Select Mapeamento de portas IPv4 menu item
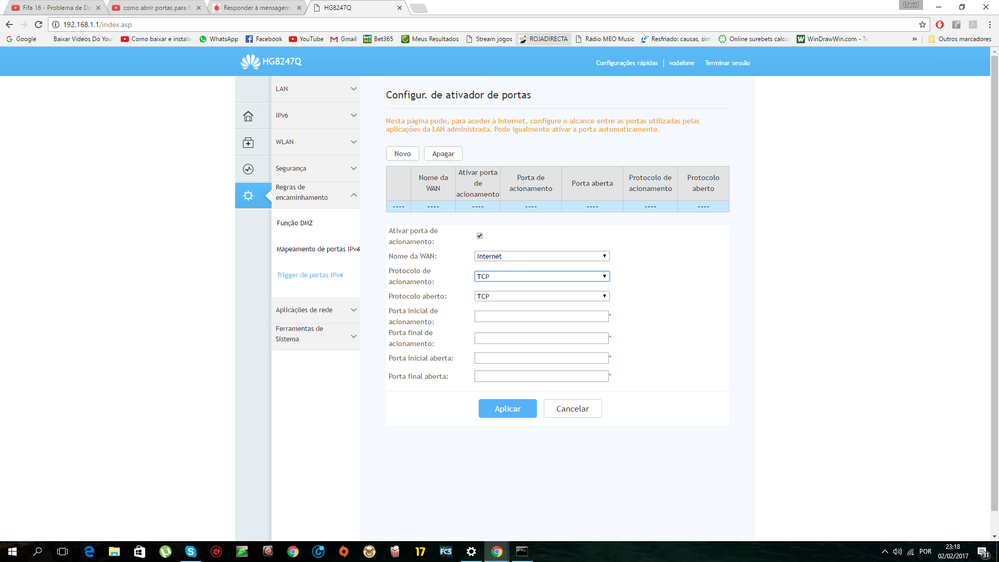 point(317,249)
